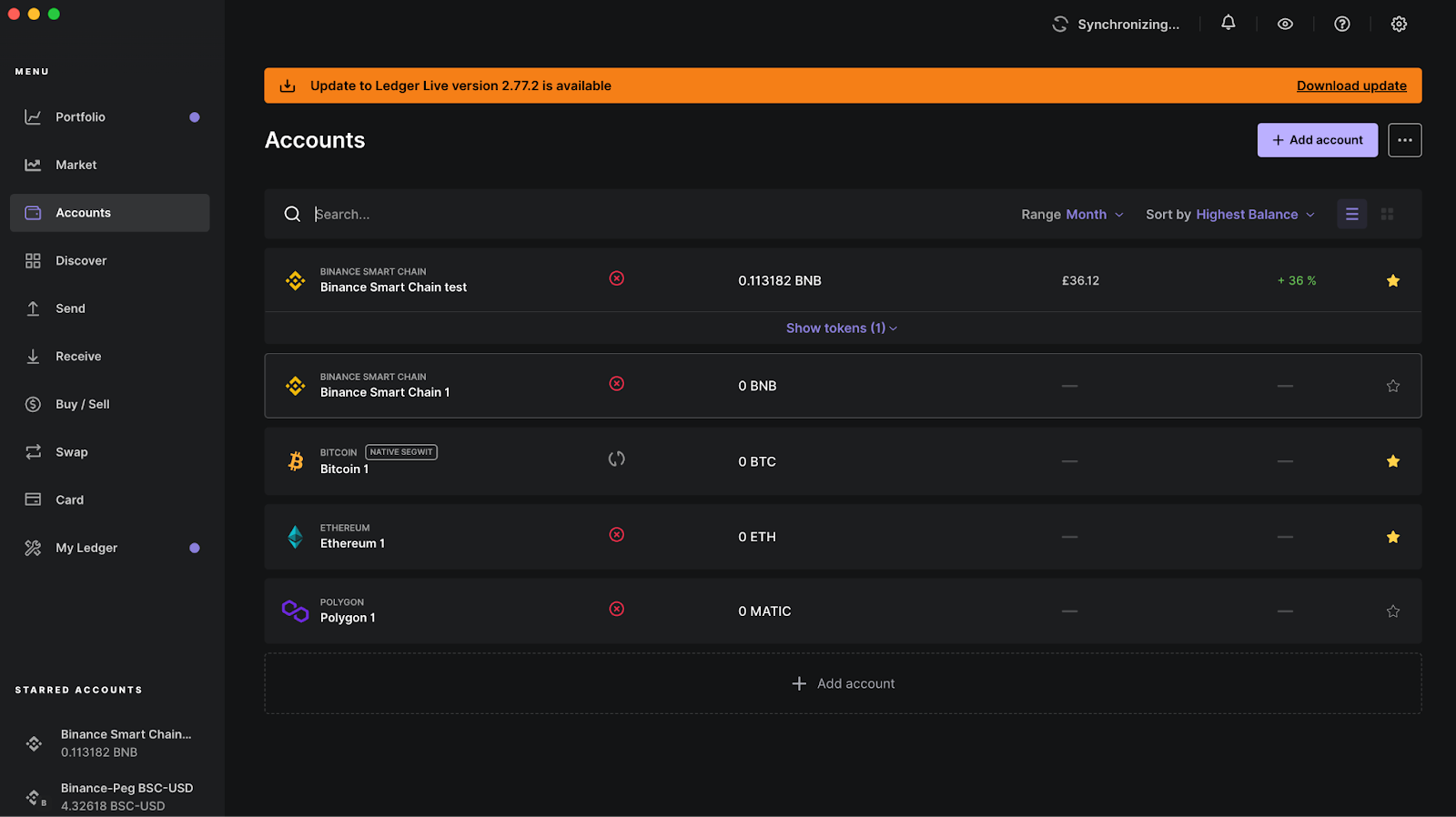Click BNB logo of Binance Smart Chain test
This screenshot has height=817, width=1456.
tap(295, 281)
